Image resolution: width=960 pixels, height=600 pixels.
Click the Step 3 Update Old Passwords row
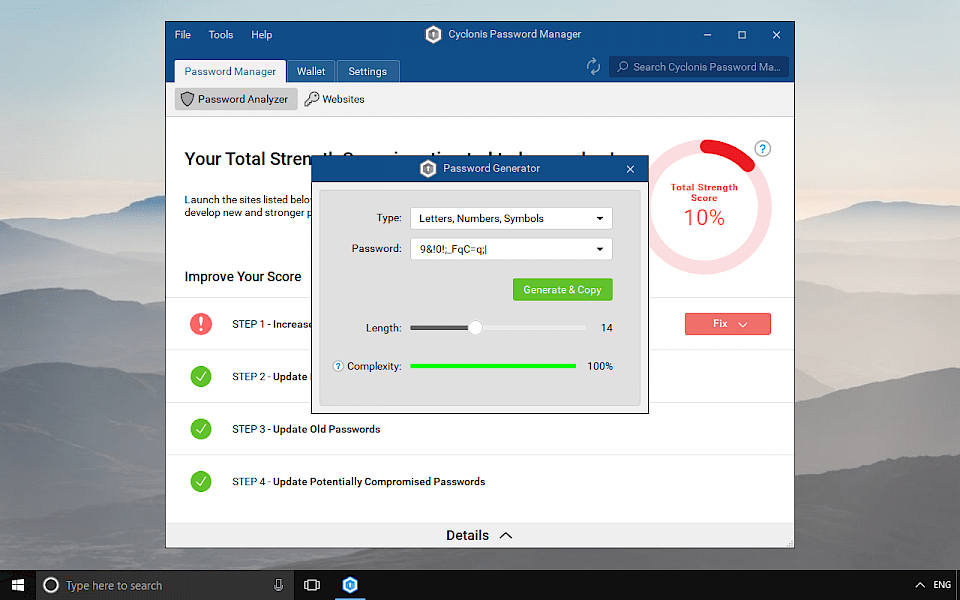tap(480, 429)
